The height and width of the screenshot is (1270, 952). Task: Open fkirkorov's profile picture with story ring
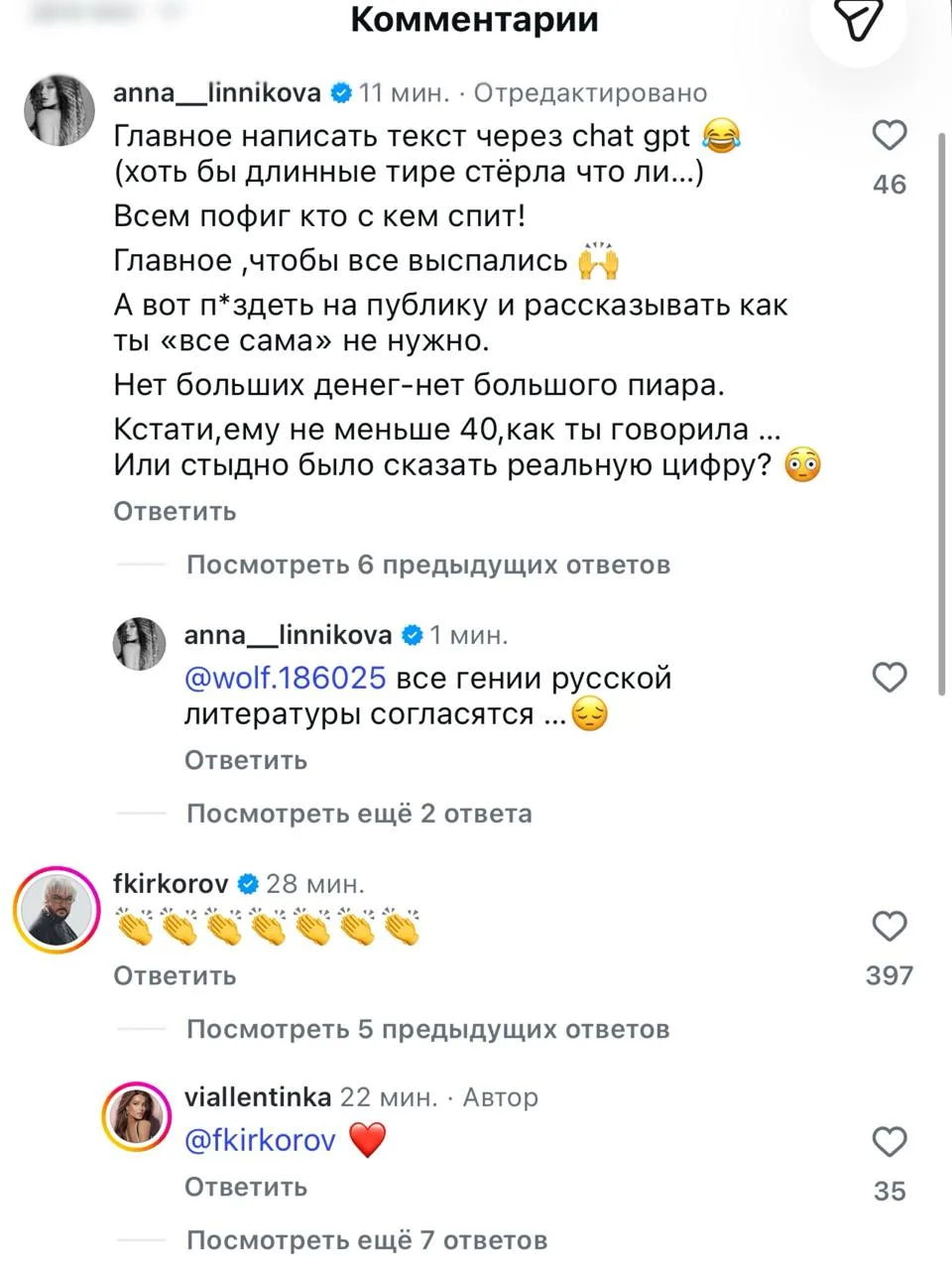(x=58, y=910)
